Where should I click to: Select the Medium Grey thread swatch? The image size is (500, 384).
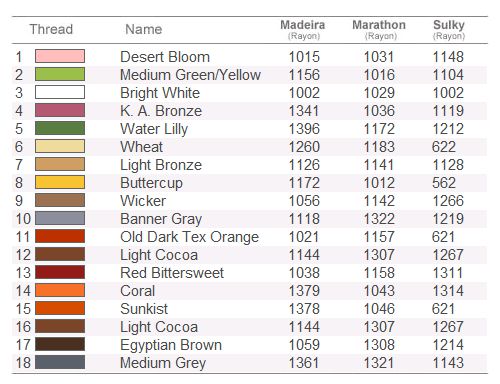coord(60,362)
